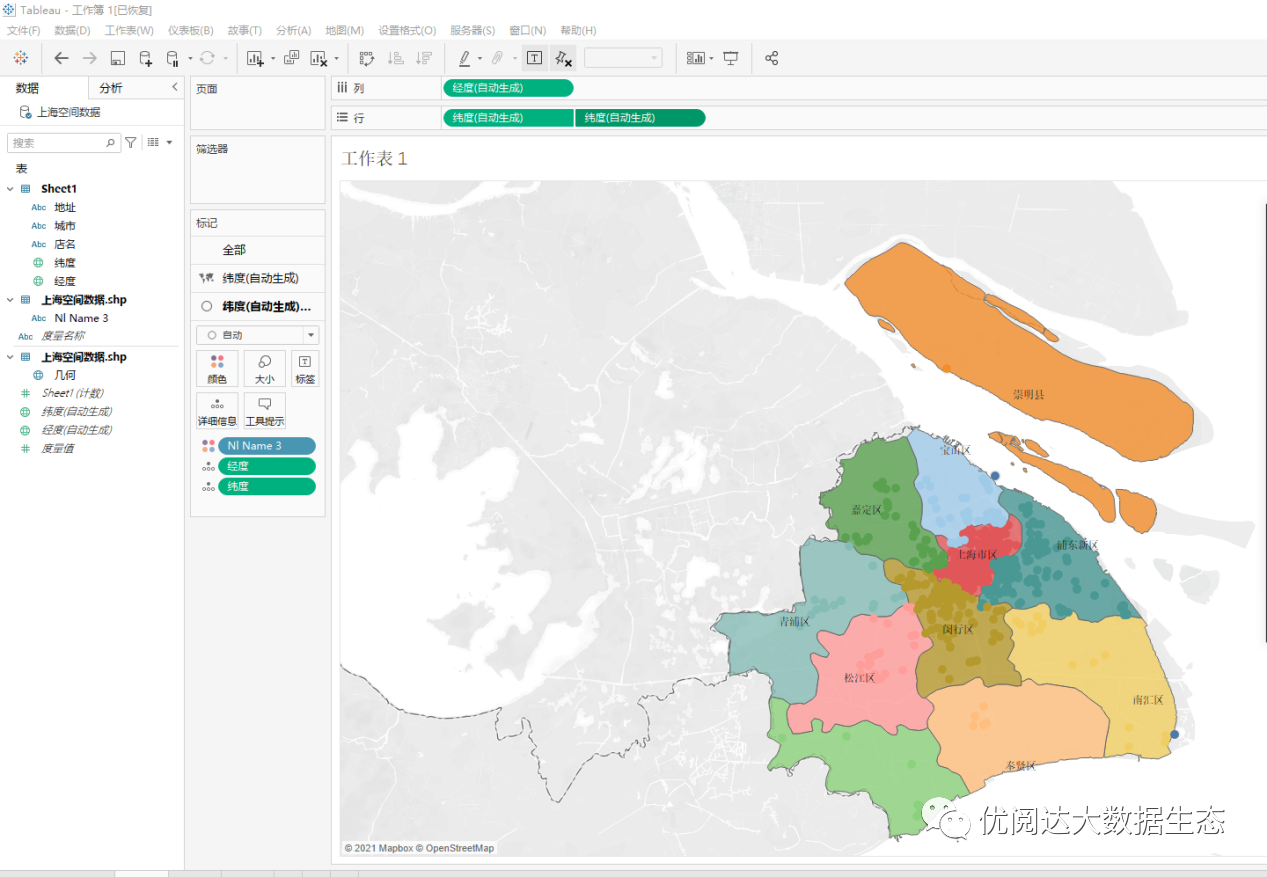This screenshot has width=1267, height=877.
Task: Click the 搜索 field search box
Action: click(64, 143)
